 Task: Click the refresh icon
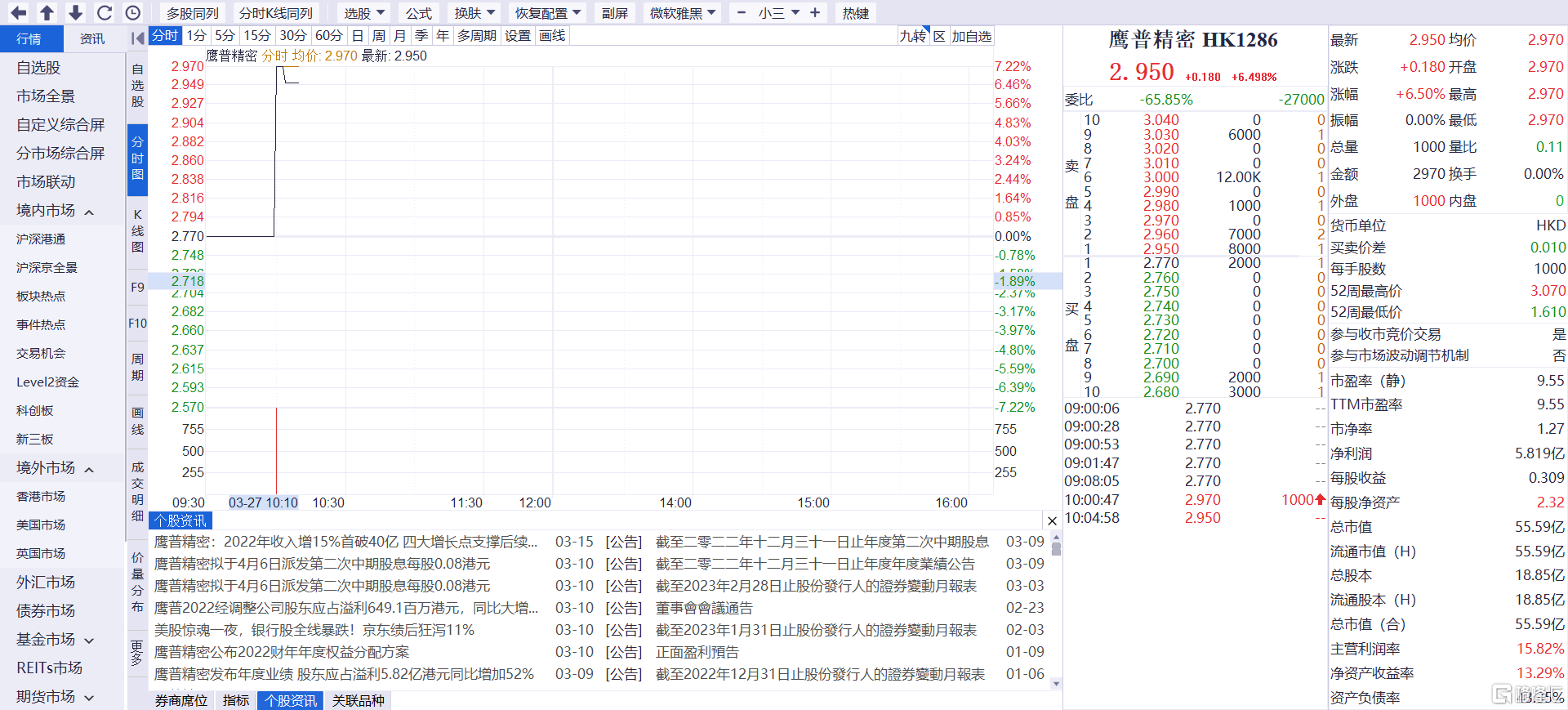[105, 13]
